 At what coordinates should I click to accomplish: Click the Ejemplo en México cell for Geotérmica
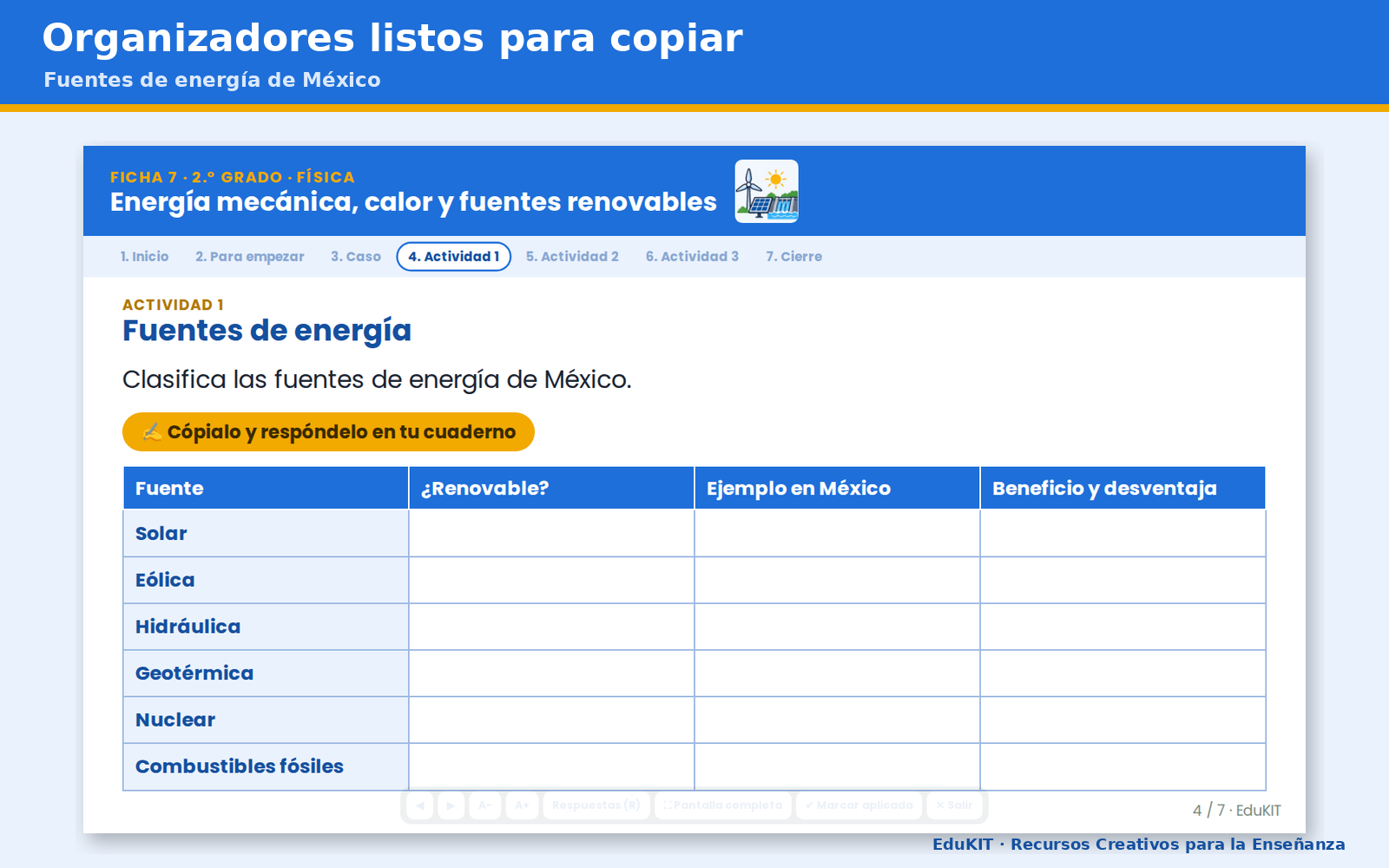[x=837, y=674]
